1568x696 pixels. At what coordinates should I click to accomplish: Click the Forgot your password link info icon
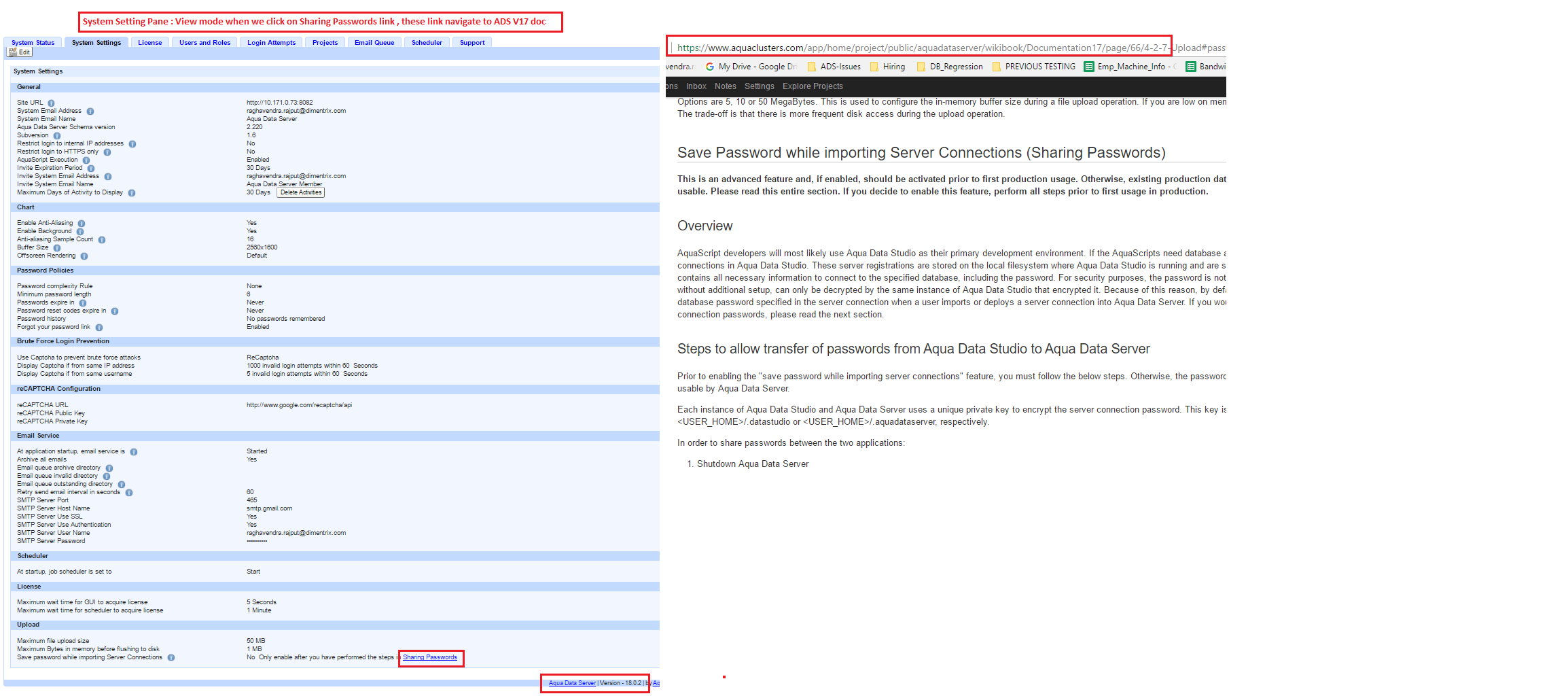pyautogui.click(x=99, y=328)
